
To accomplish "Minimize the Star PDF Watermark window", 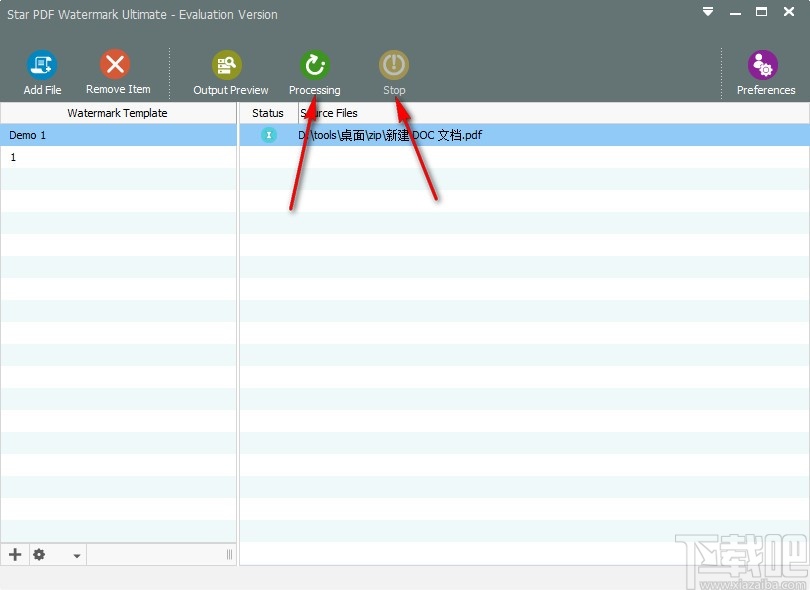I will coord(735,12).
